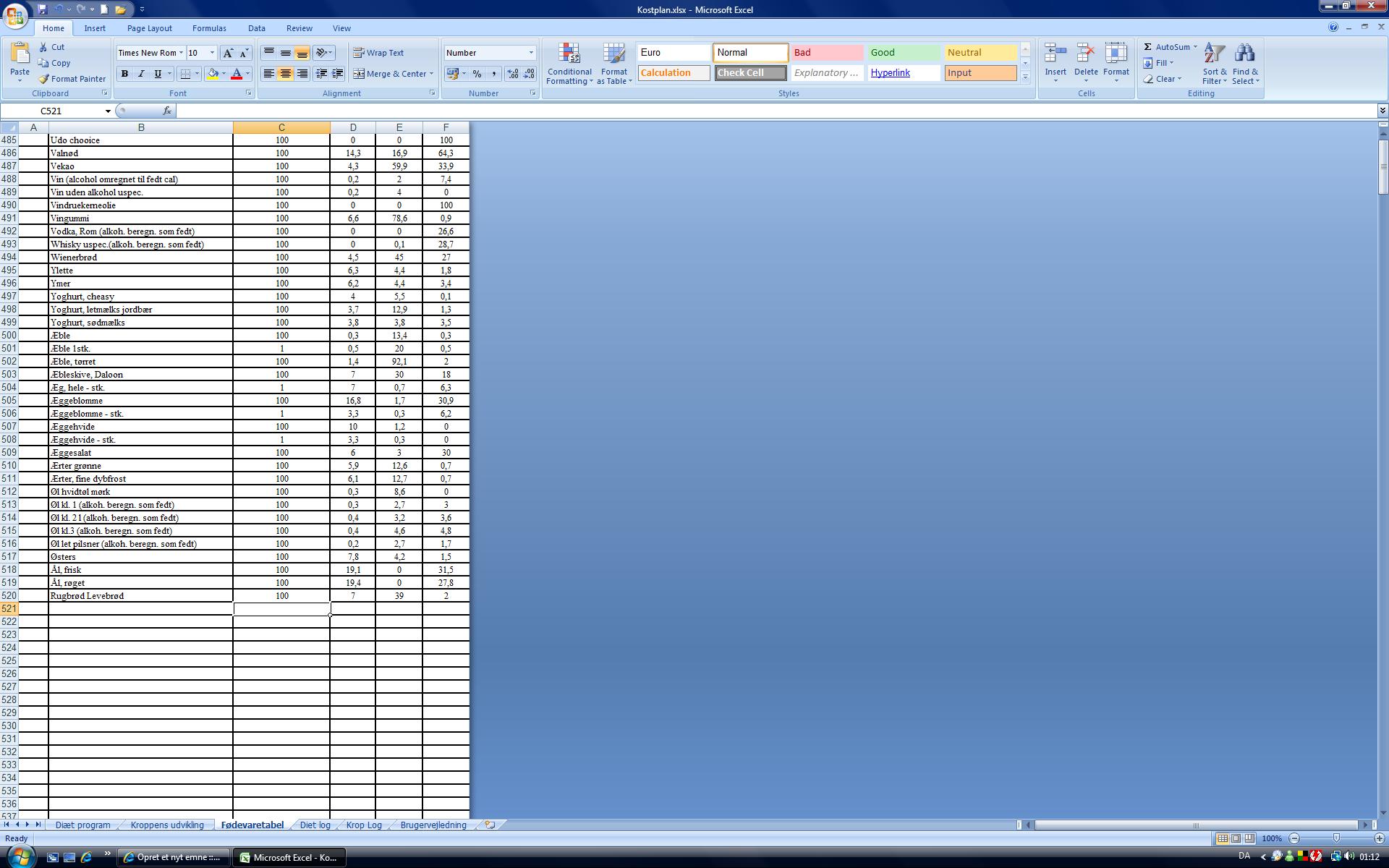Open the Number format dropdown
The width and height of the screenshot is (1389, 868).
pos(531,53)
